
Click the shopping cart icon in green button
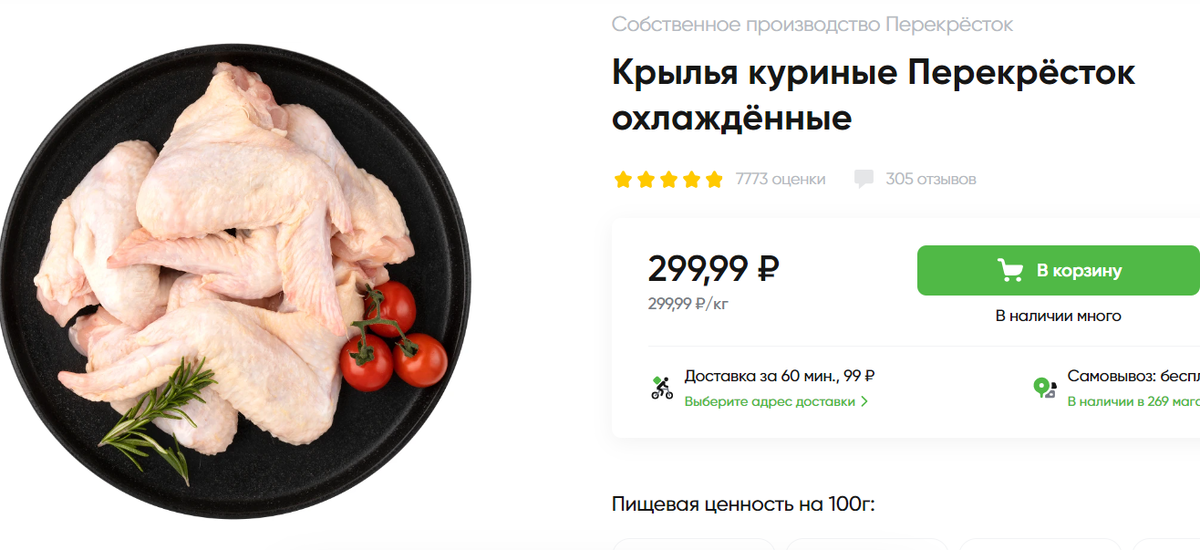[x=1010, y=270]
